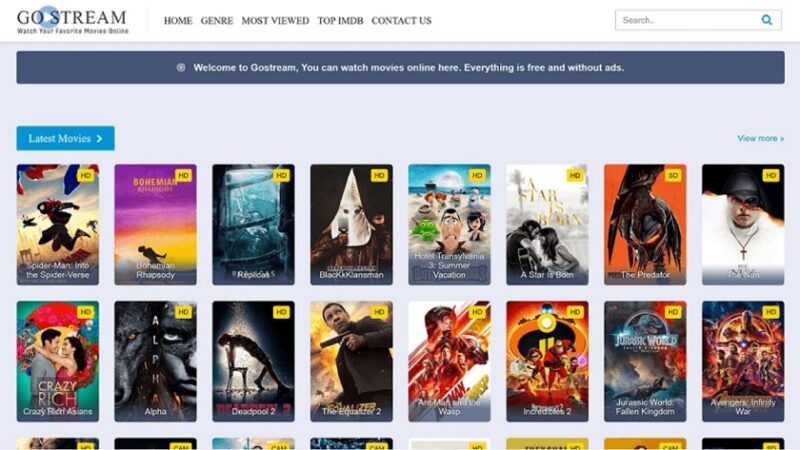Open the Avengers: Infinity War poster

click(743, 361)
